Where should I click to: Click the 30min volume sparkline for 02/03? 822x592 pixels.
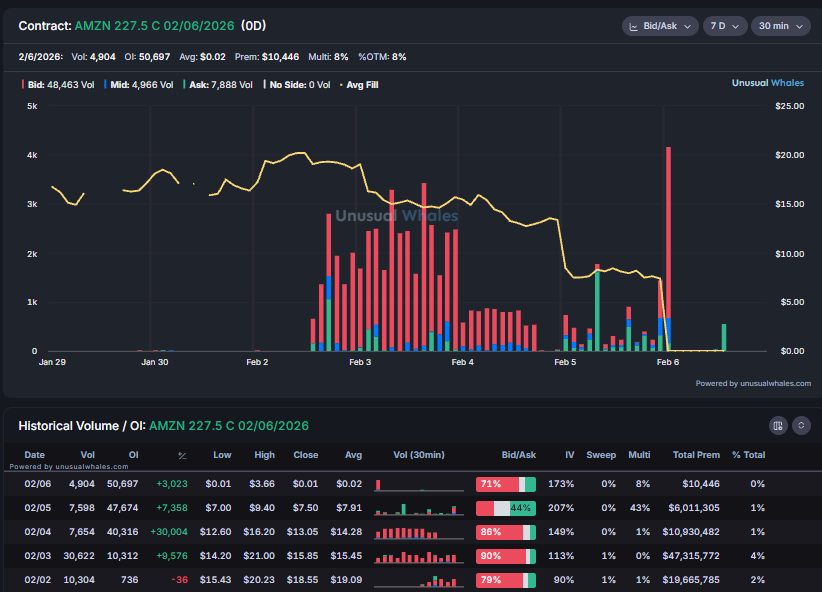click(419, 555)
